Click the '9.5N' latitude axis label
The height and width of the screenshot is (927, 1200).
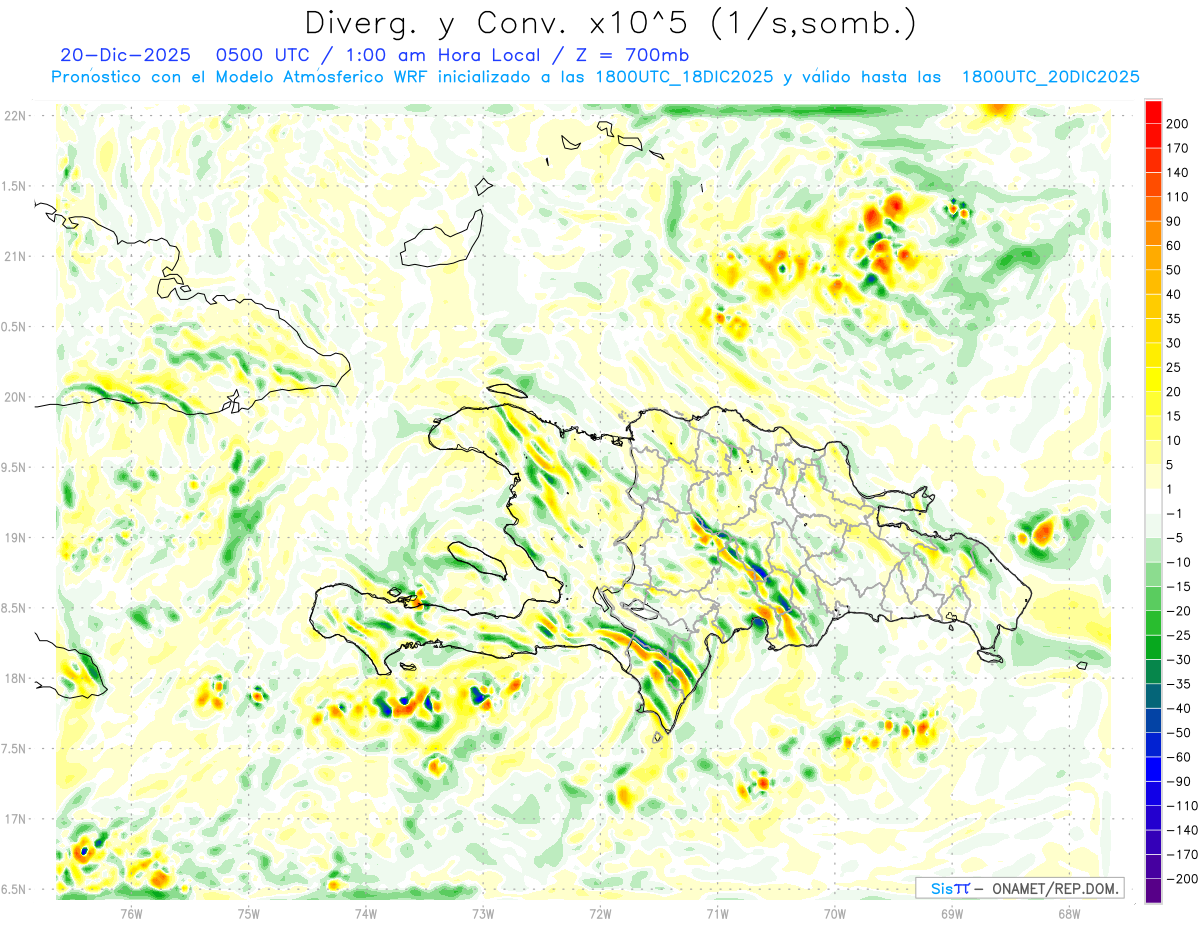pyautogui.click(x=14, y=467)
